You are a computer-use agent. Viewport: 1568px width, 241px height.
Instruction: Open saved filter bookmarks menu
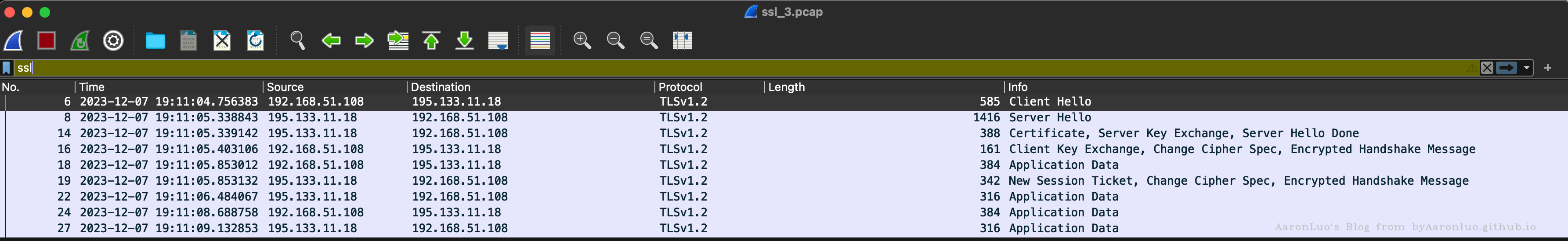7,68
